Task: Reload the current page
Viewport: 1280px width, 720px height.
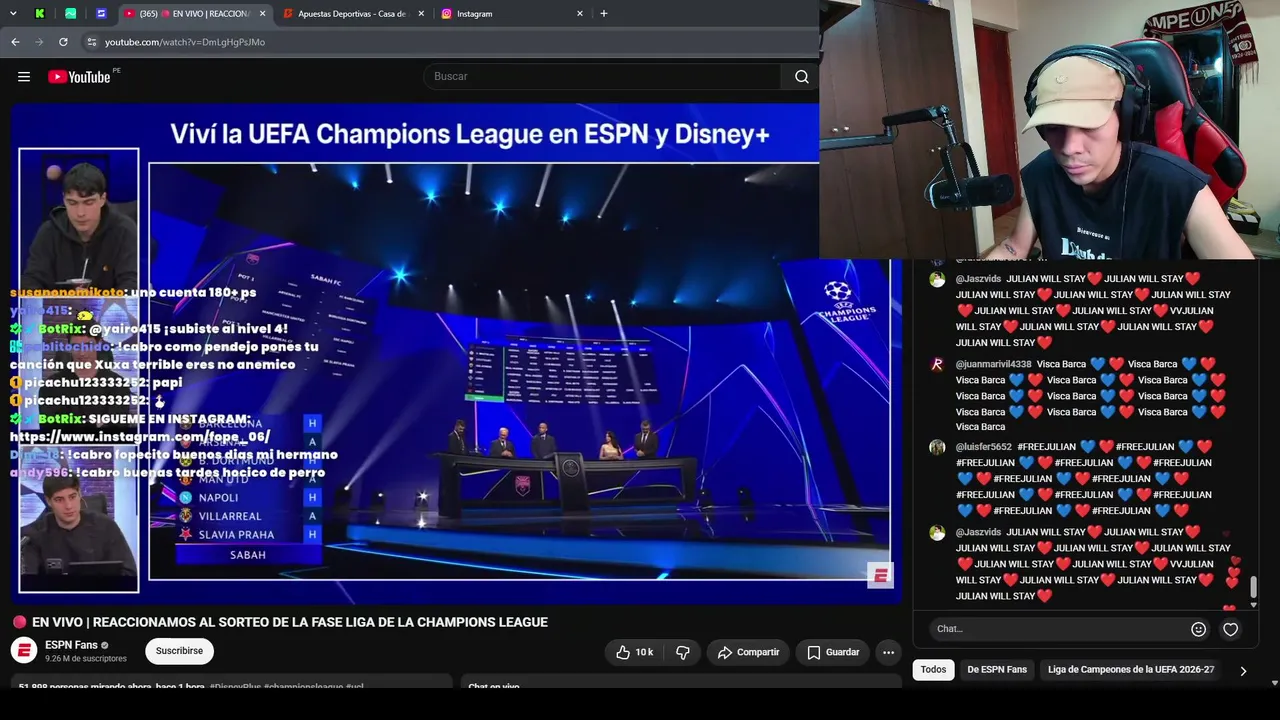Action: [x=63, y=42]
